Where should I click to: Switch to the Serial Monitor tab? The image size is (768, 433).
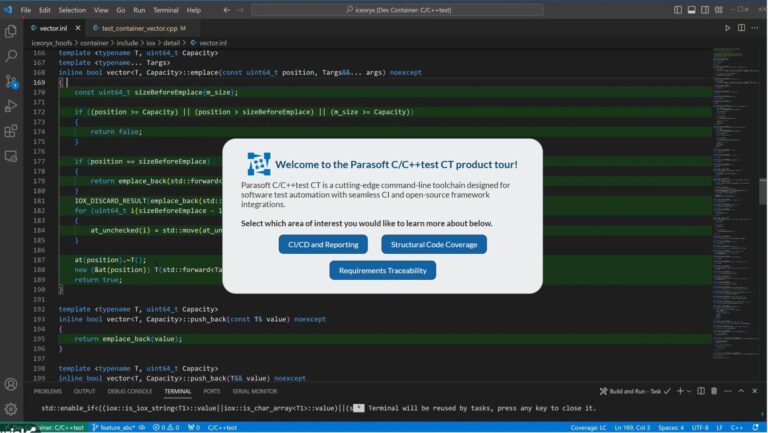click(x=255, y=391)
